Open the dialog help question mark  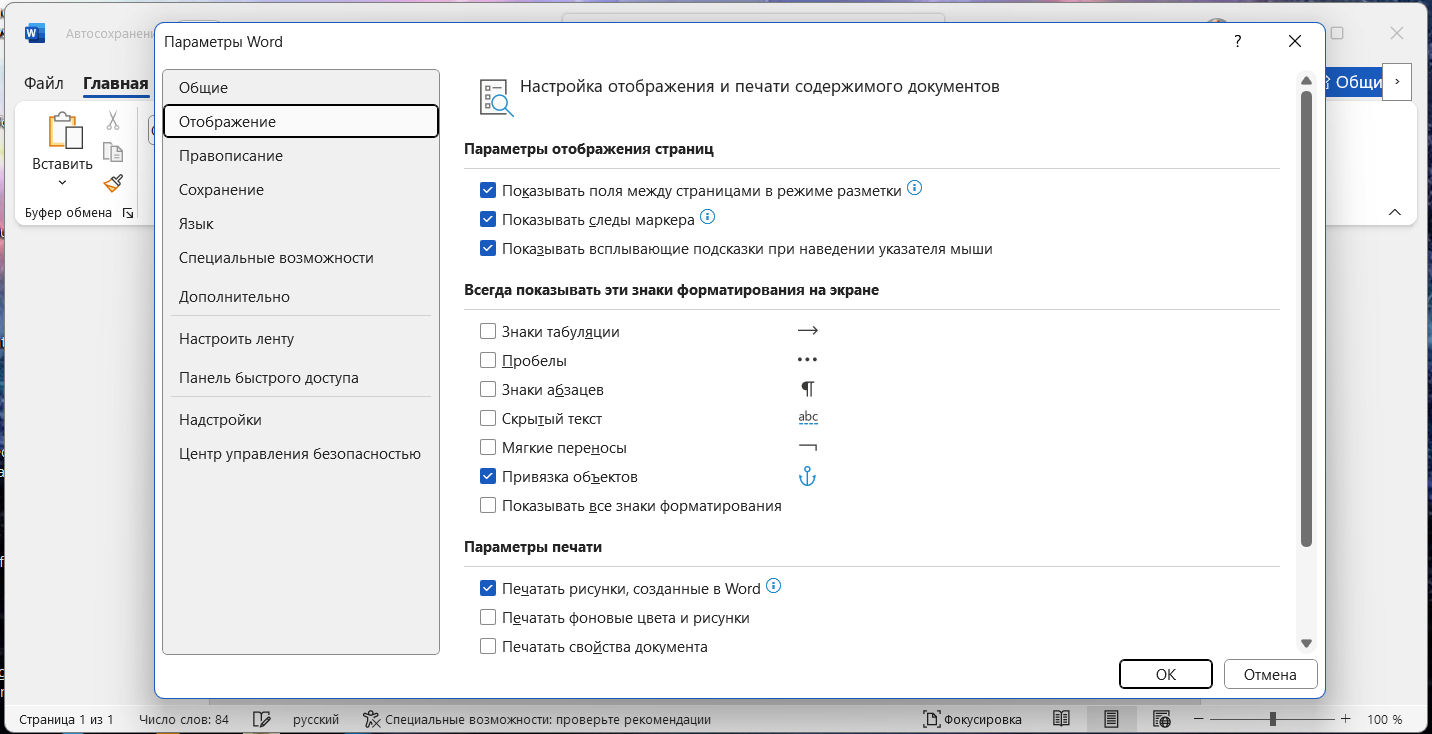pos(1238,42)
